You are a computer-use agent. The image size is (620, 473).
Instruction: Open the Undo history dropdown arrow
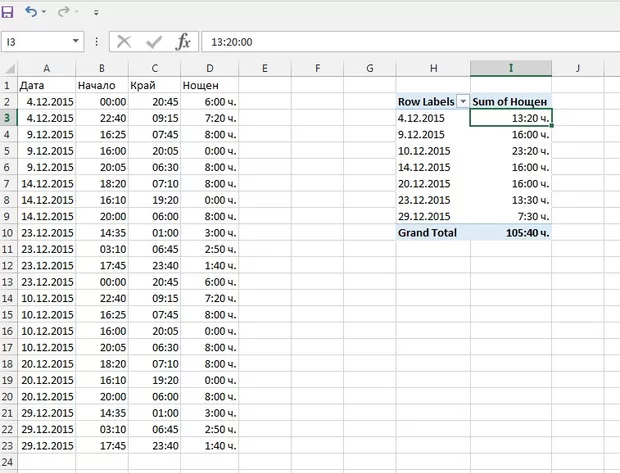(x=45, y=13)
